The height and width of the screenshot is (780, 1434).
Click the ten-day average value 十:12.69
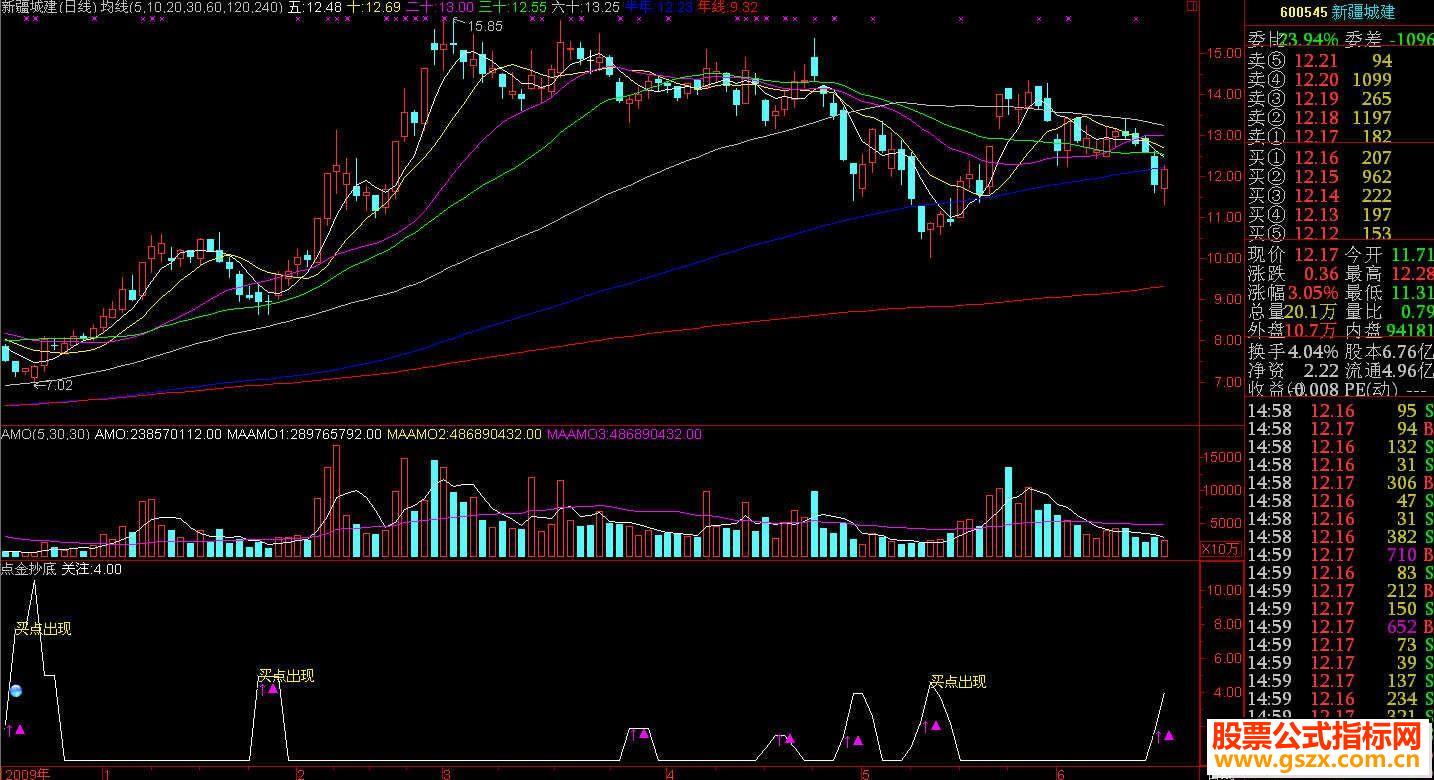coord(373,7)
